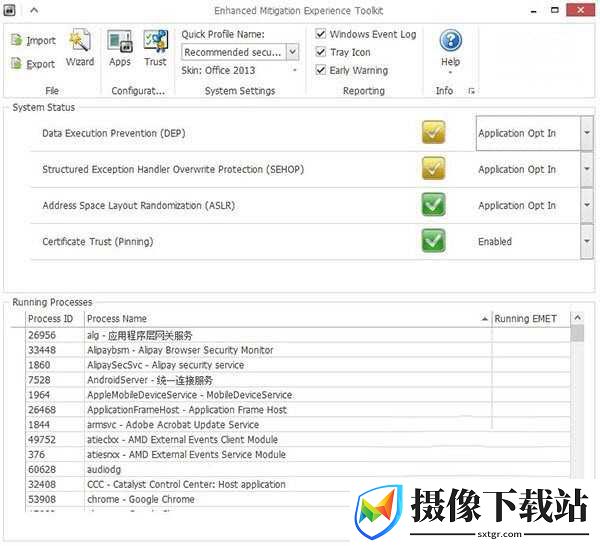This screenshot has height=546, width=600.
Task: Open the Info group dialog launcher
Action: click(x=471, y=91)
